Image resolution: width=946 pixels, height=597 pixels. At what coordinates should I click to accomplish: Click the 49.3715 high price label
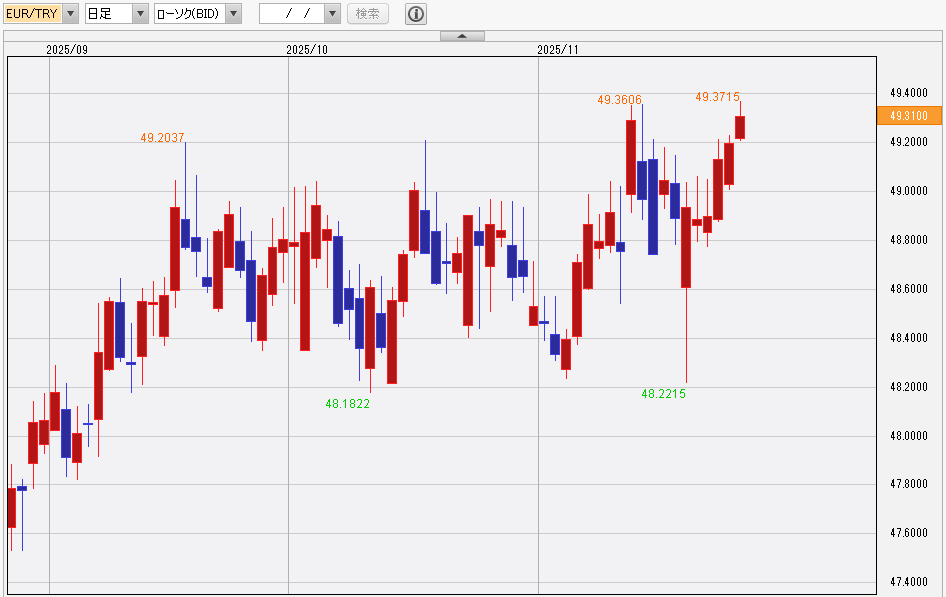click(717, 96)
